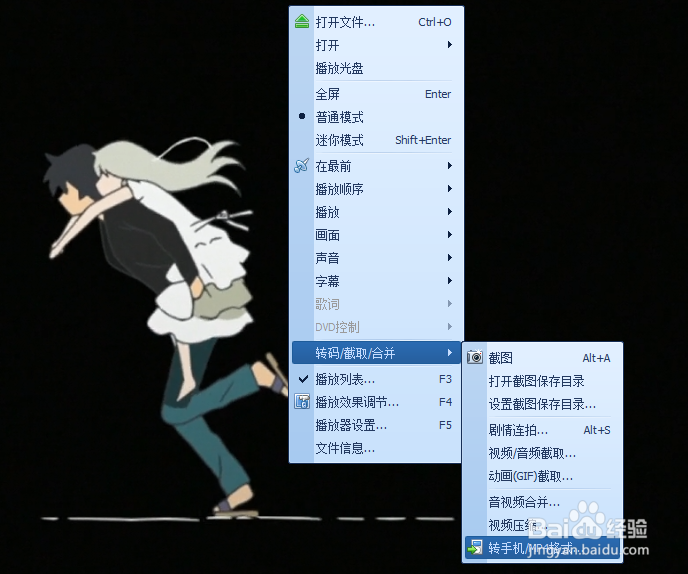Image resolution: width=688 pixels, height=574 pixels.
Task: Expand the 打开 submenu arrow
Action: pos(450,45)
